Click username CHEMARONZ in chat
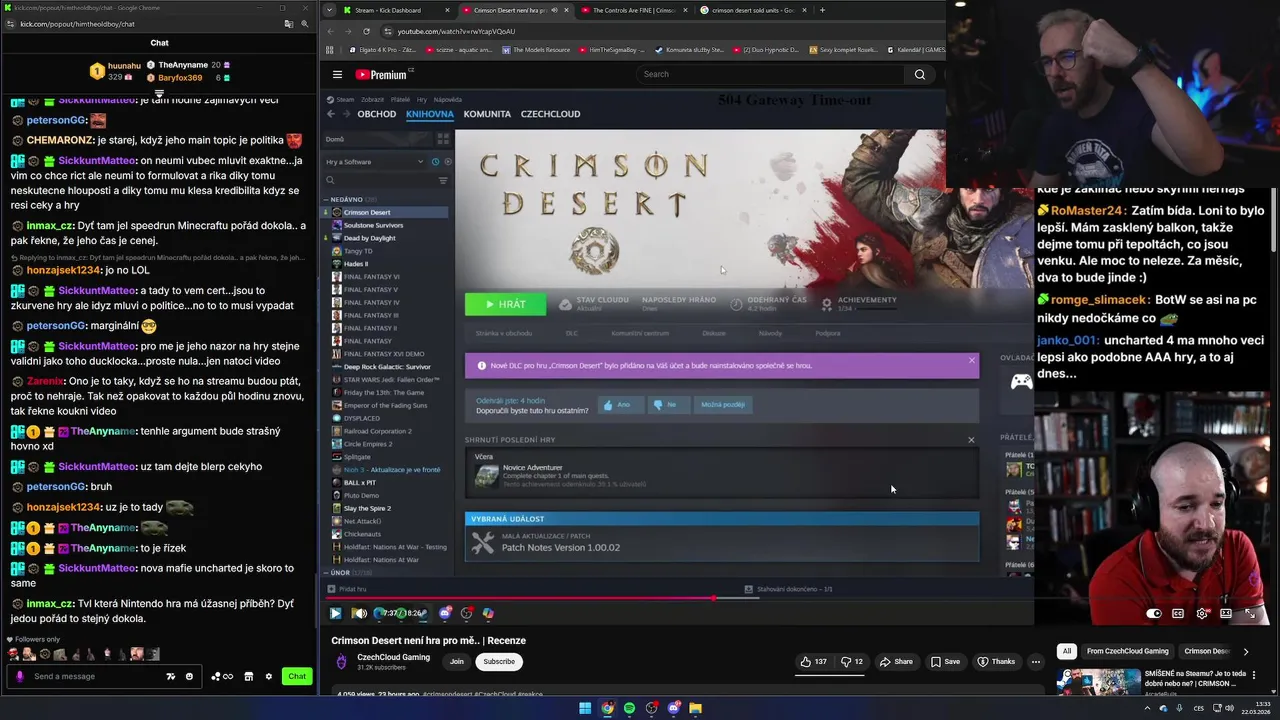 point(59,141)
